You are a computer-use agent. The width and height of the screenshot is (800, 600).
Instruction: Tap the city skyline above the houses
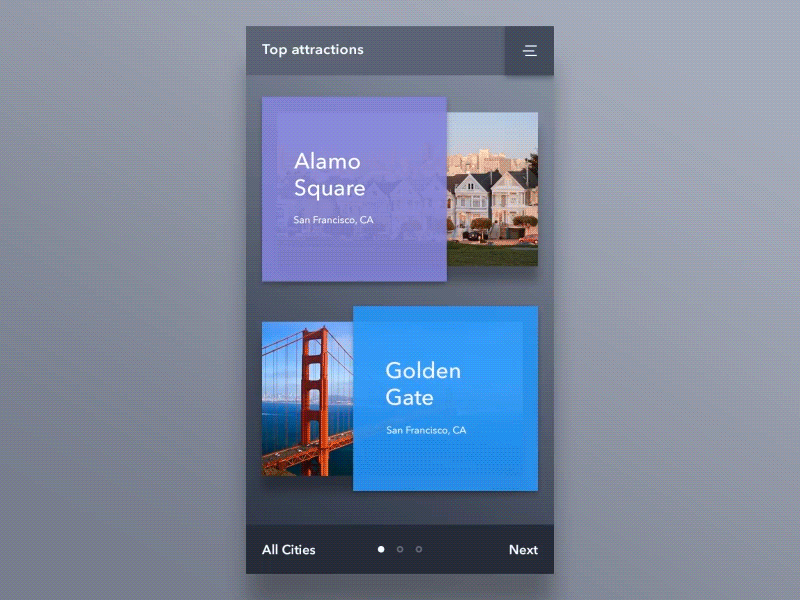click(x=490, y=157)
